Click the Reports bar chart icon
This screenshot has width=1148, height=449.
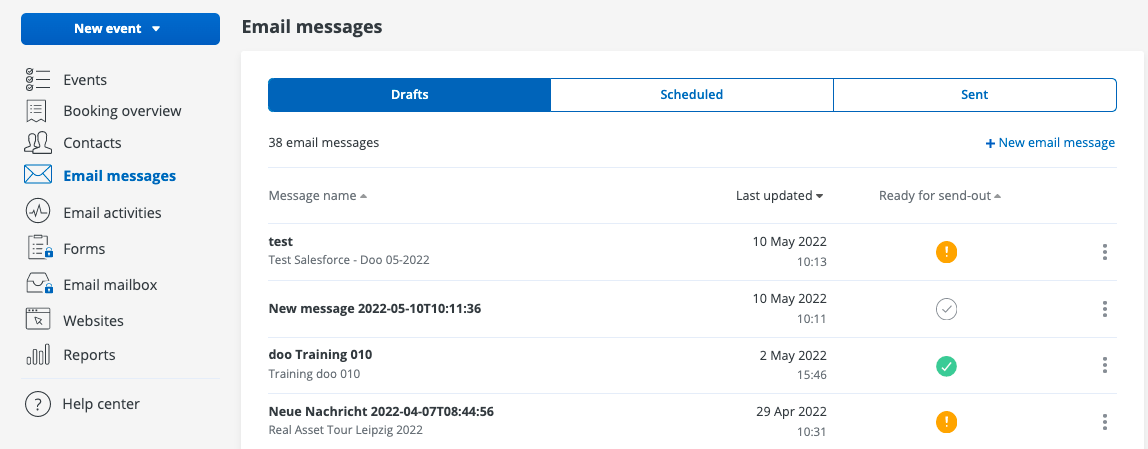click(37, 355)
